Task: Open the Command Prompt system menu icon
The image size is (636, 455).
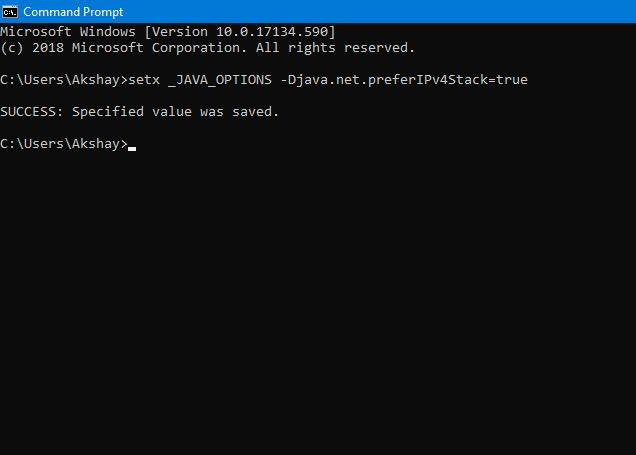Action: (9, 12)
